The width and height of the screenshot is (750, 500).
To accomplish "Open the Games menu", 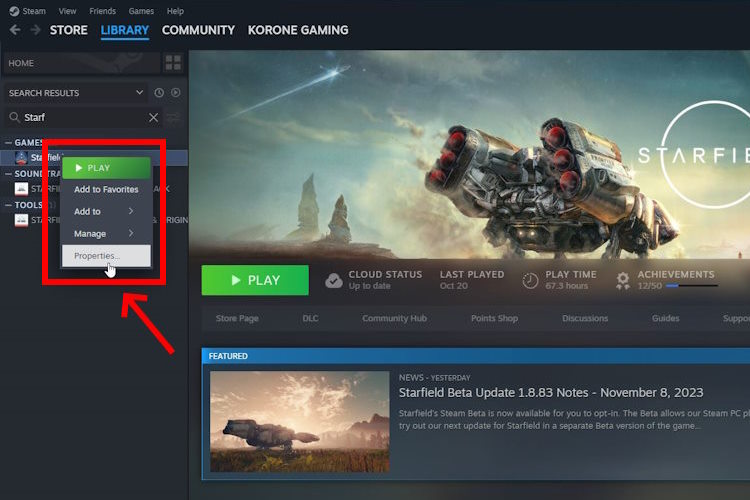I will (141, 11).
